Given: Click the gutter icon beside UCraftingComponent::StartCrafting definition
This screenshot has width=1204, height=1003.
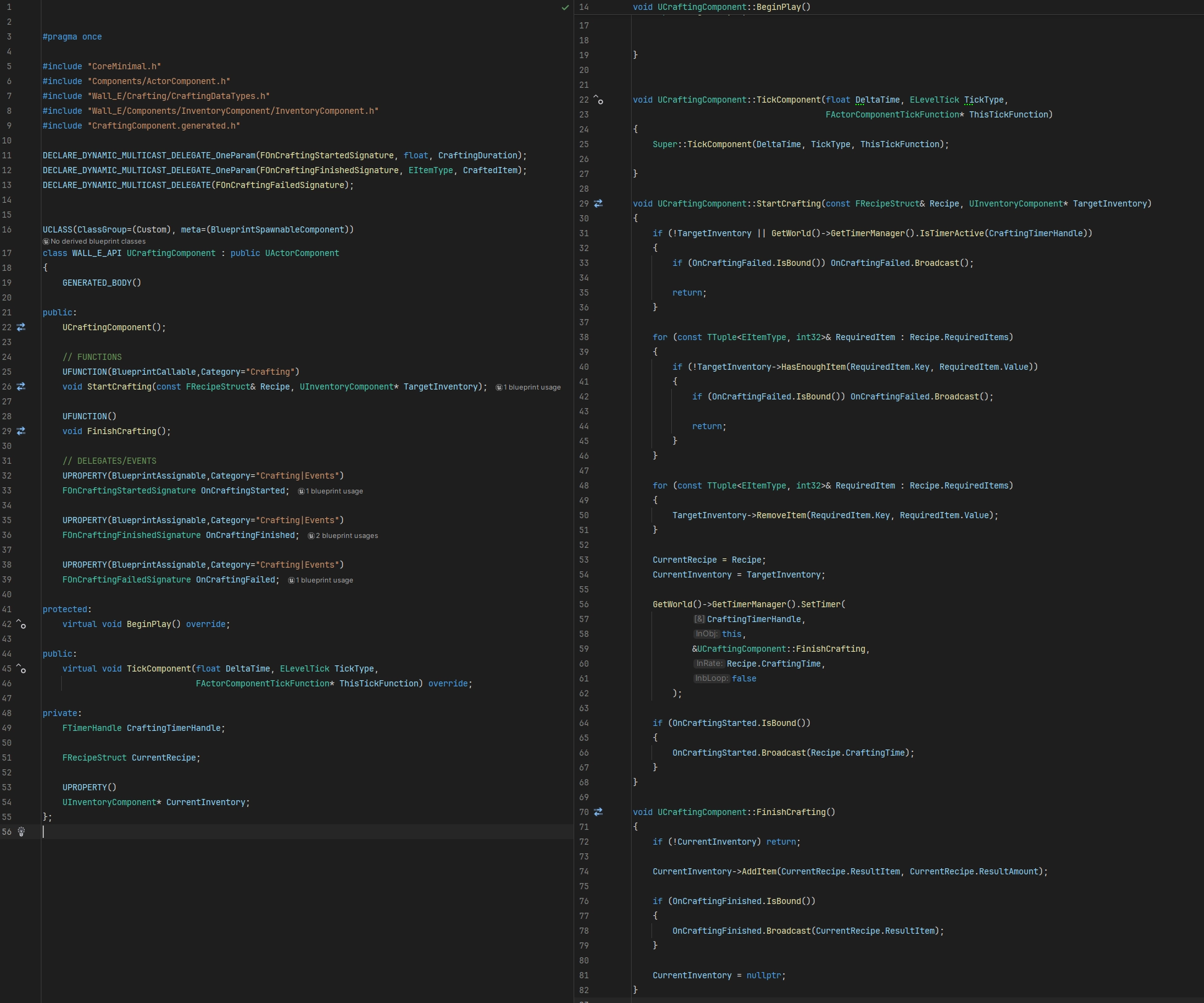Looking at the screenshot, I should [x=598, y=203].
